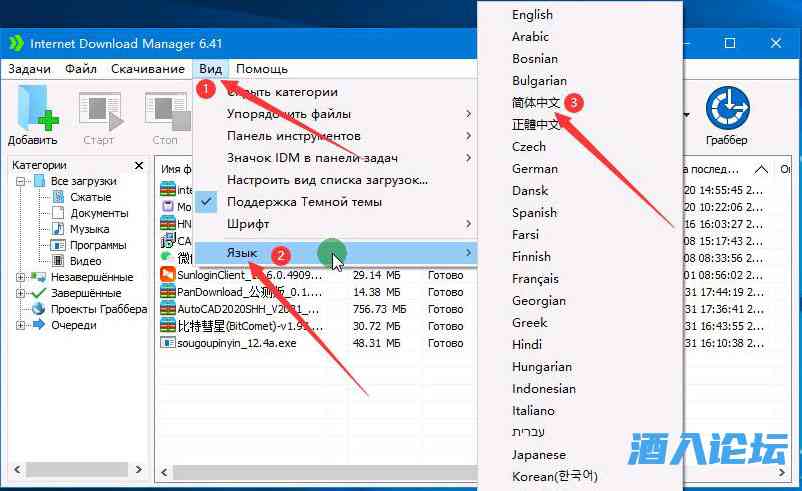This screenshot has width=802, height=491.
Task: Collapse the Все загрузки tree node
Action: coord(20,181)
